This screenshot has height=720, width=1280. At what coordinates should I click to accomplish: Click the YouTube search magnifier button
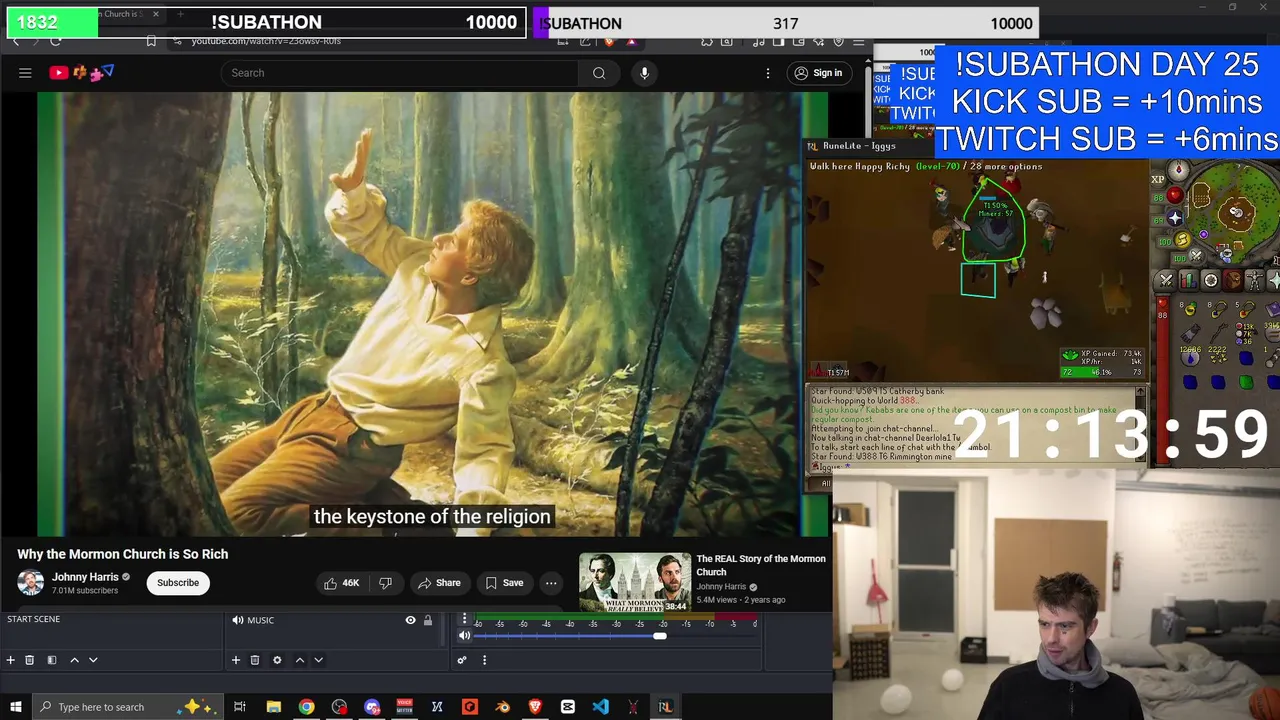click(x=598, y=72)
